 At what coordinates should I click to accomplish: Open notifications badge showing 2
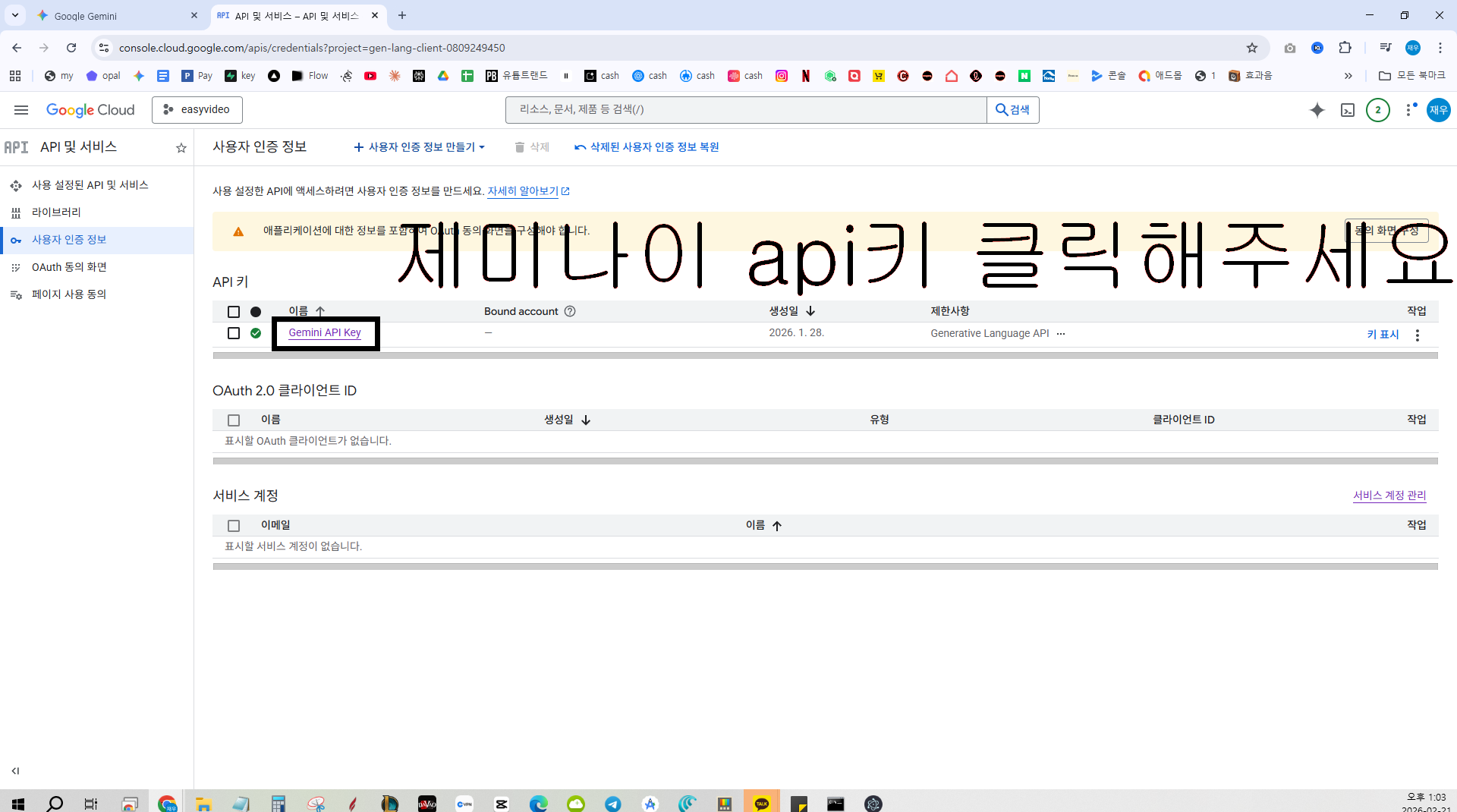click(1378, 110)
